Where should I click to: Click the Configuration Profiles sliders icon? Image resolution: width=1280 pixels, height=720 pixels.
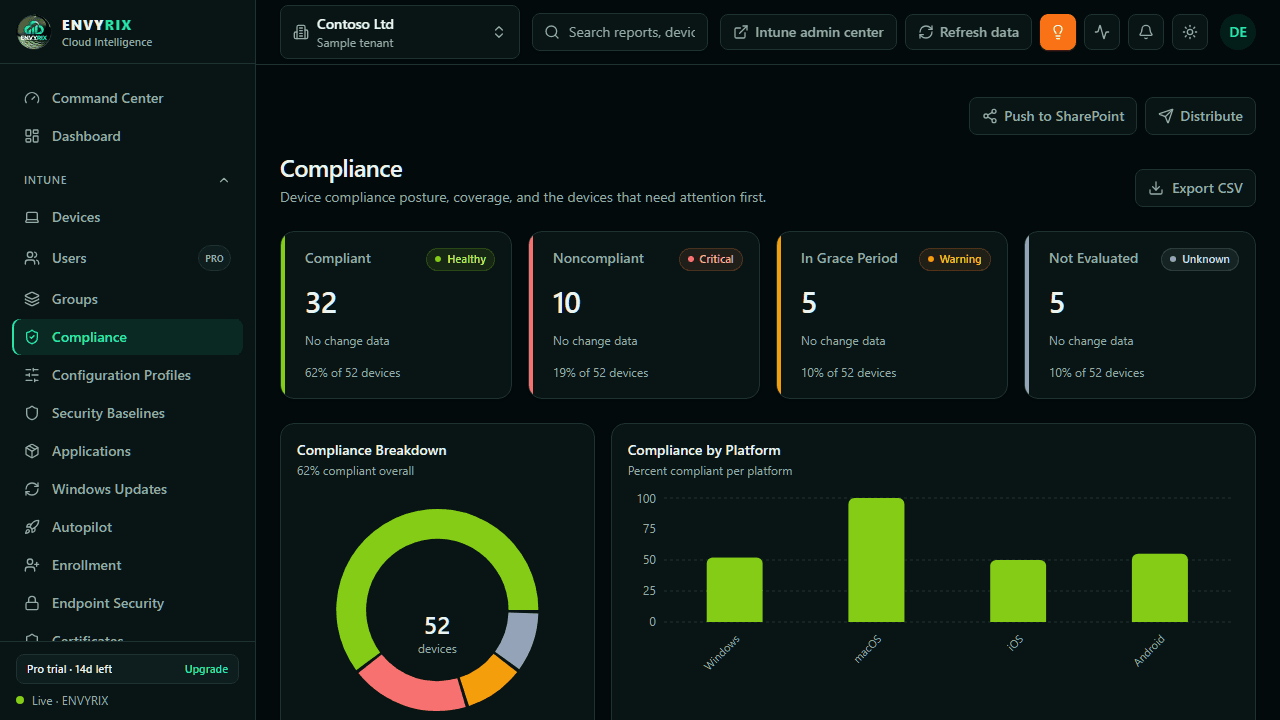point(32,375)
